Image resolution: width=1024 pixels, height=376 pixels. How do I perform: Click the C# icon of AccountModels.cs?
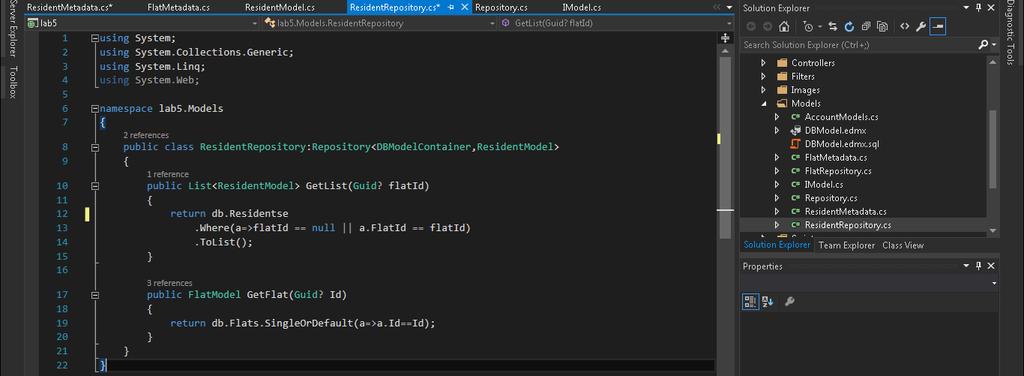(795, 117)
